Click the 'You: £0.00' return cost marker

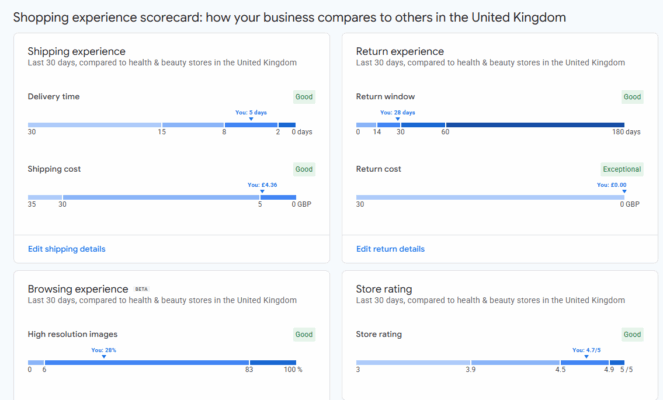click(612, 187)
